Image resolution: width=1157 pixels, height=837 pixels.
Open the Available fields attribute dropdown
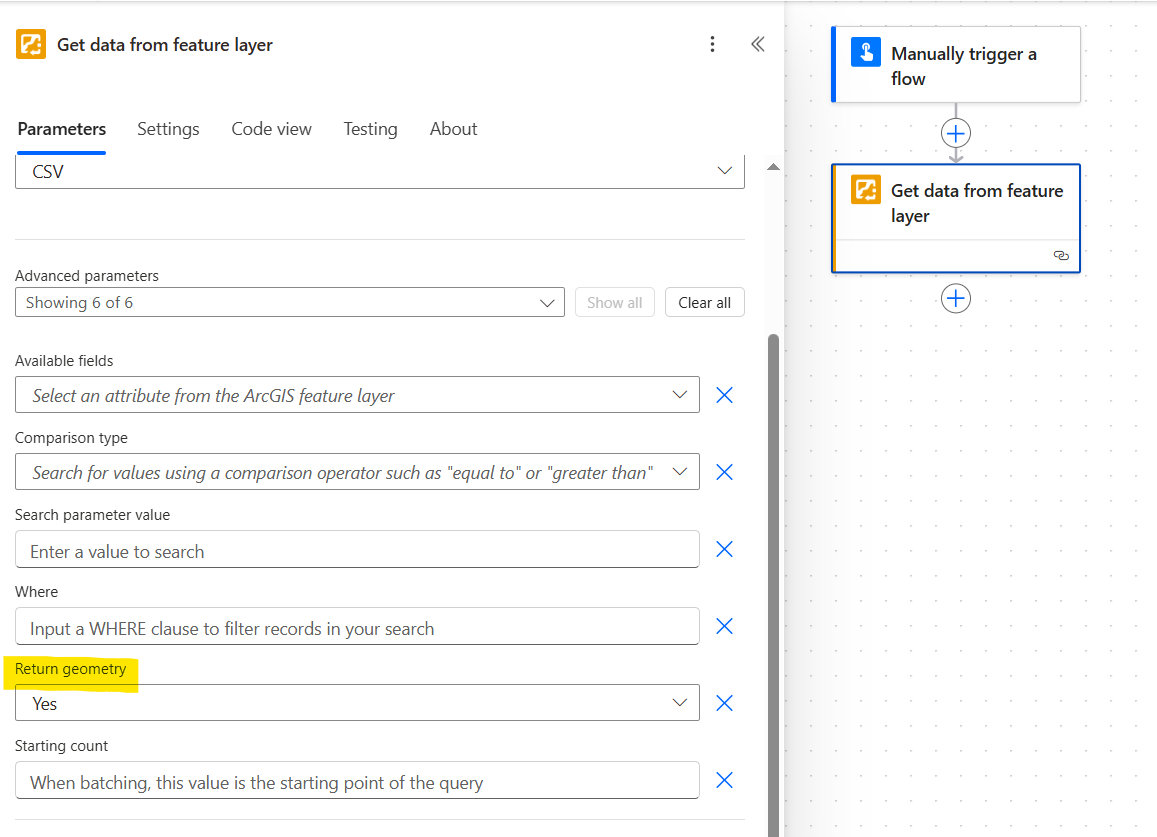pyautogui.click(x=679, y=394)
